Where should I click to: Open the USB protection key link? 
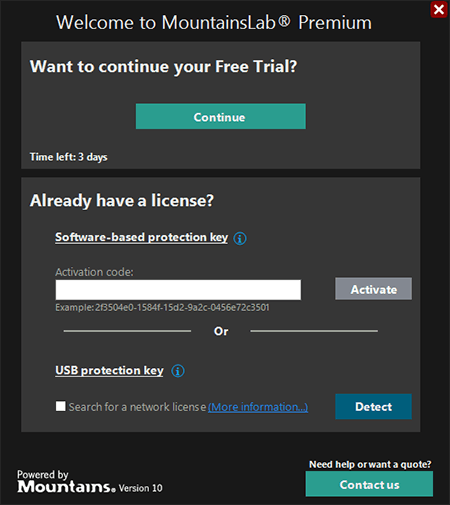tap(109, 371)
